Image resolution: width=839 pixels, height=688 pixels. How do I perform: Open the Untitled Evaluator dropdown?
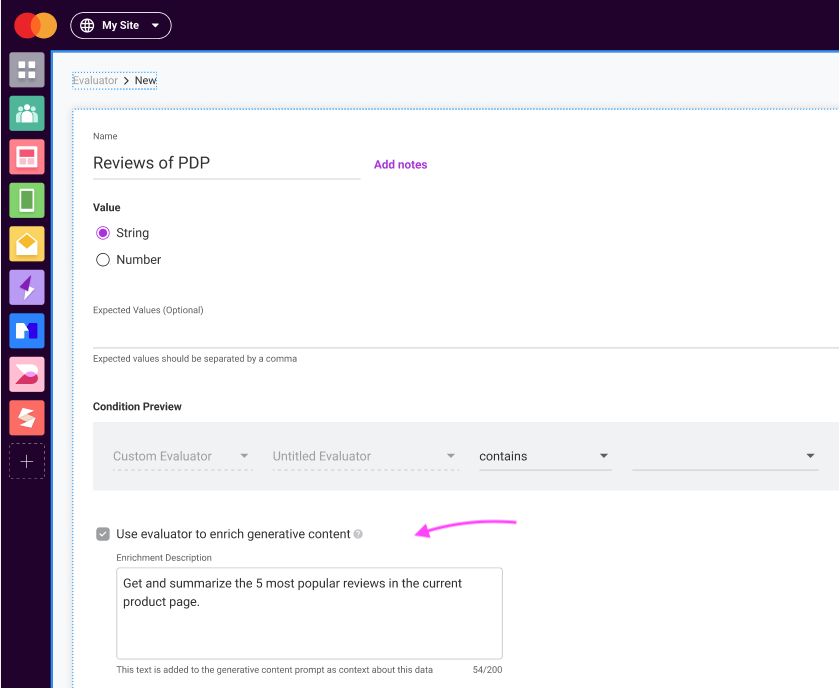coord(365,456)
